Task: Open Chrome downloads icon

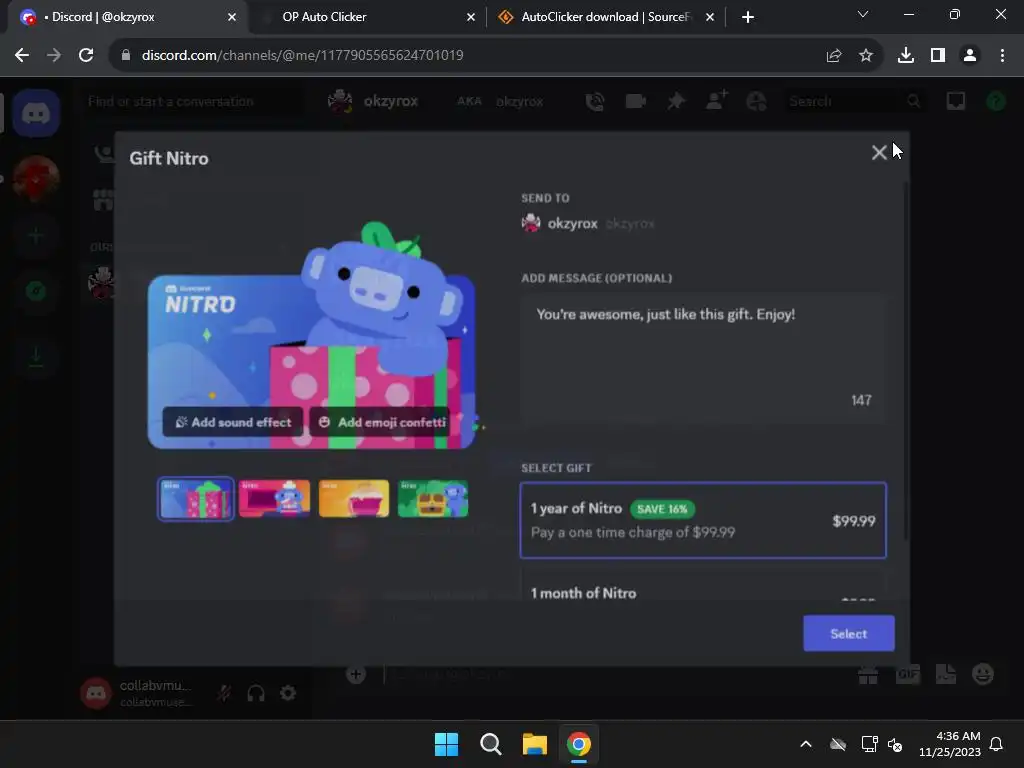Action: [x=906, y=56]
